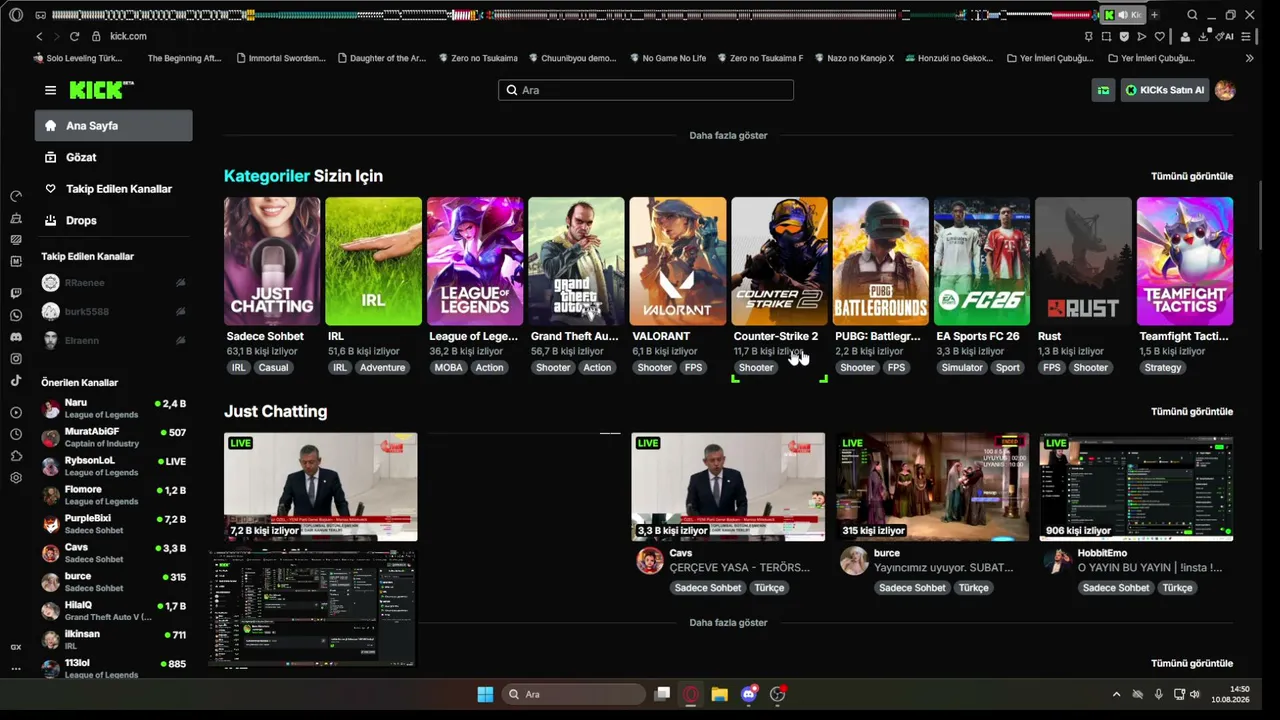Viewport: 1280px width, 720px height.
Task: Open HobbitEmo live stream thumbnail
Action: coord(1136,487)
